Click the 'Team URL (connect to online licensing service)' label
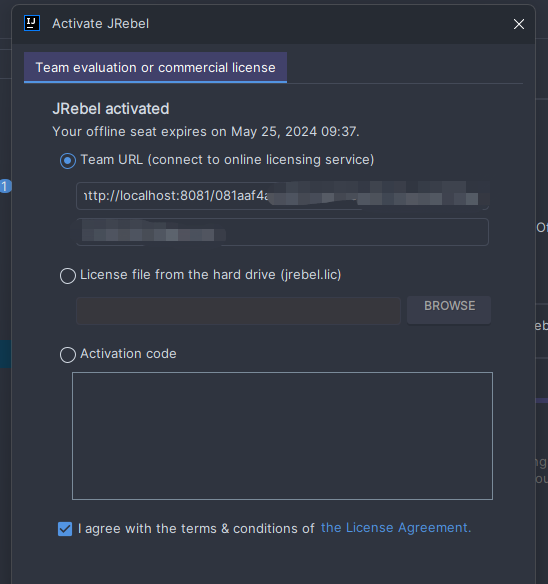548x584 pixels. pos(227,160)
